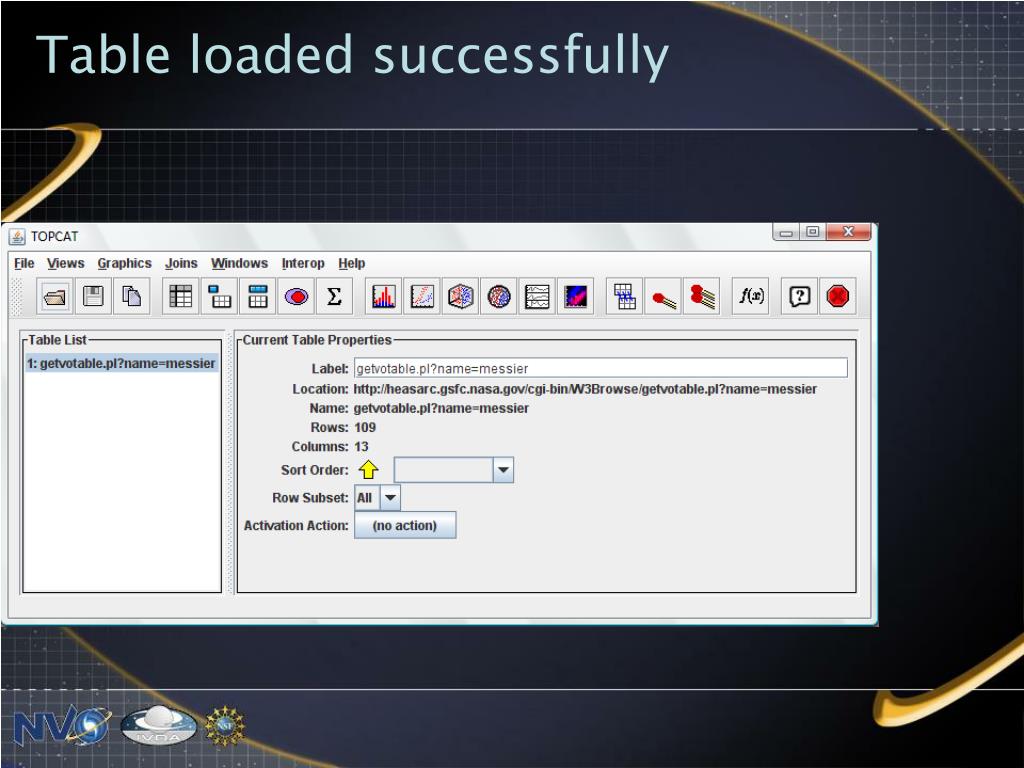Open the Joins menu

pyautogui.click(x=181, y=263)
